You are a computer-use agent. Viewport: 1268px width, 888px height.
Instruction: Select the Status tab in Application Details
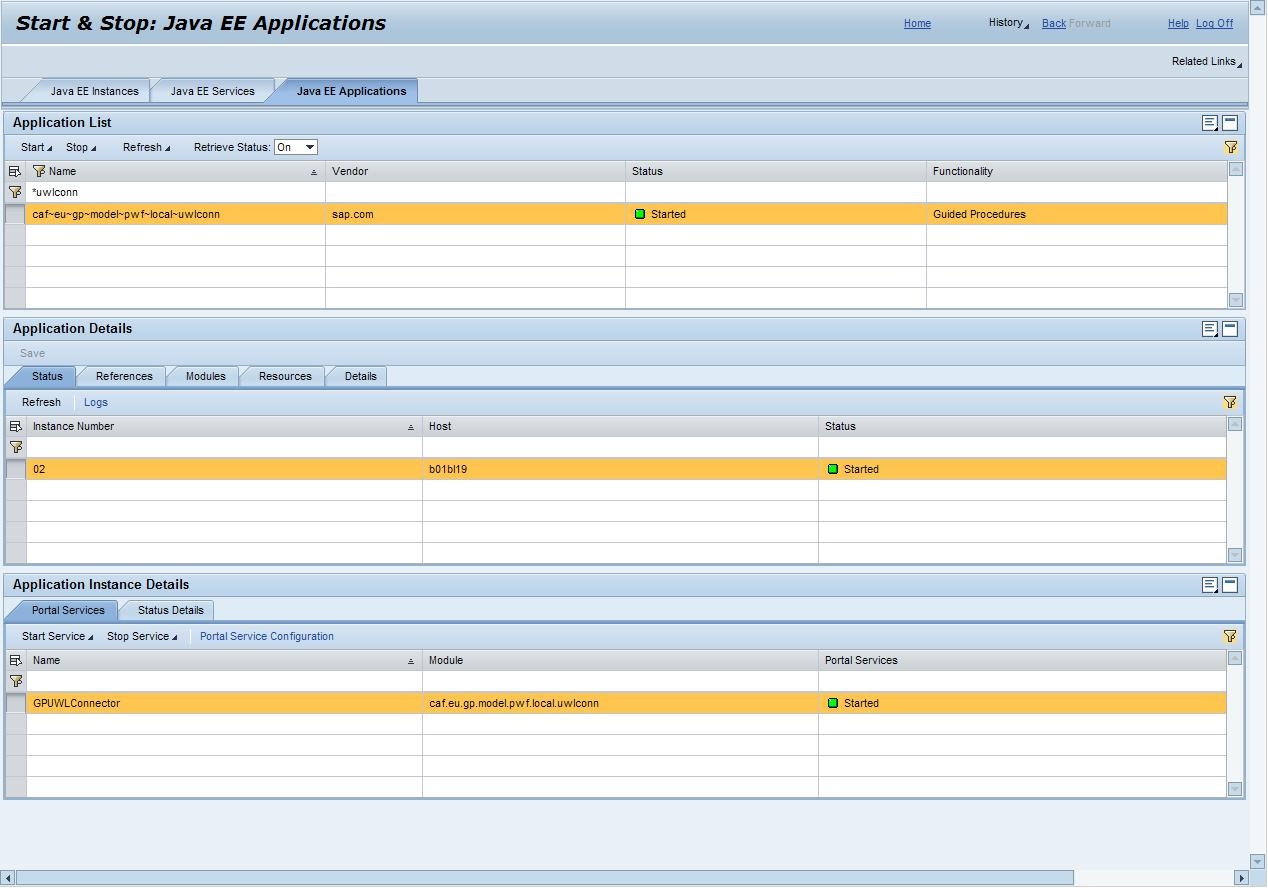click(x=47, y=376)
